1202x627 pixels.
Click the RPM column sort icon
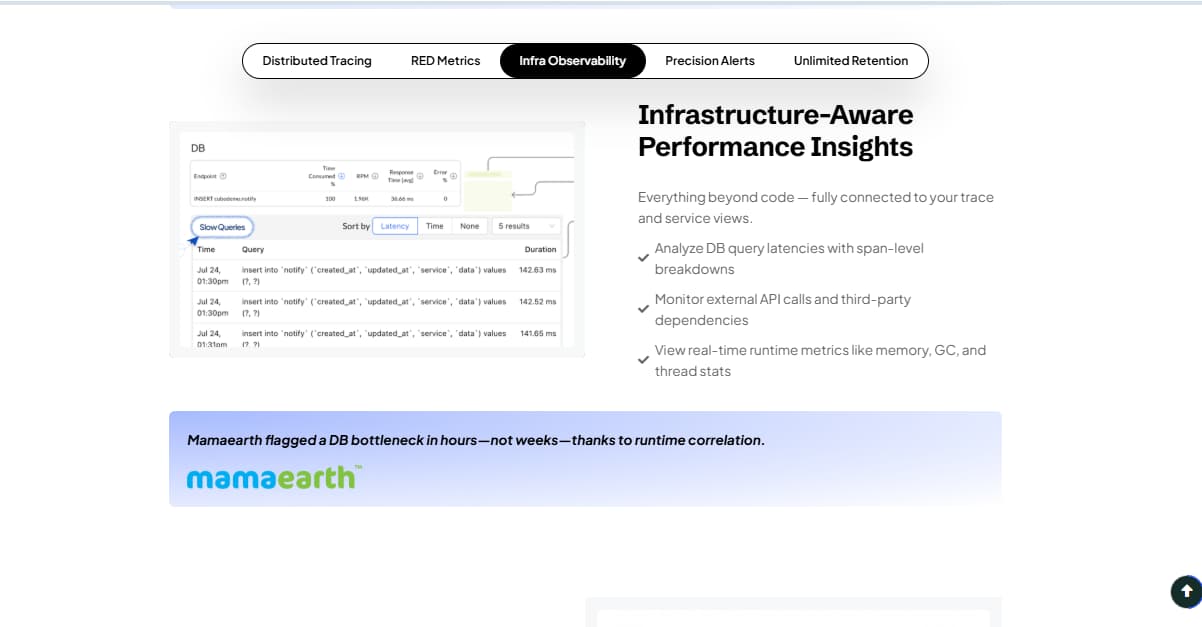point(376,176)
